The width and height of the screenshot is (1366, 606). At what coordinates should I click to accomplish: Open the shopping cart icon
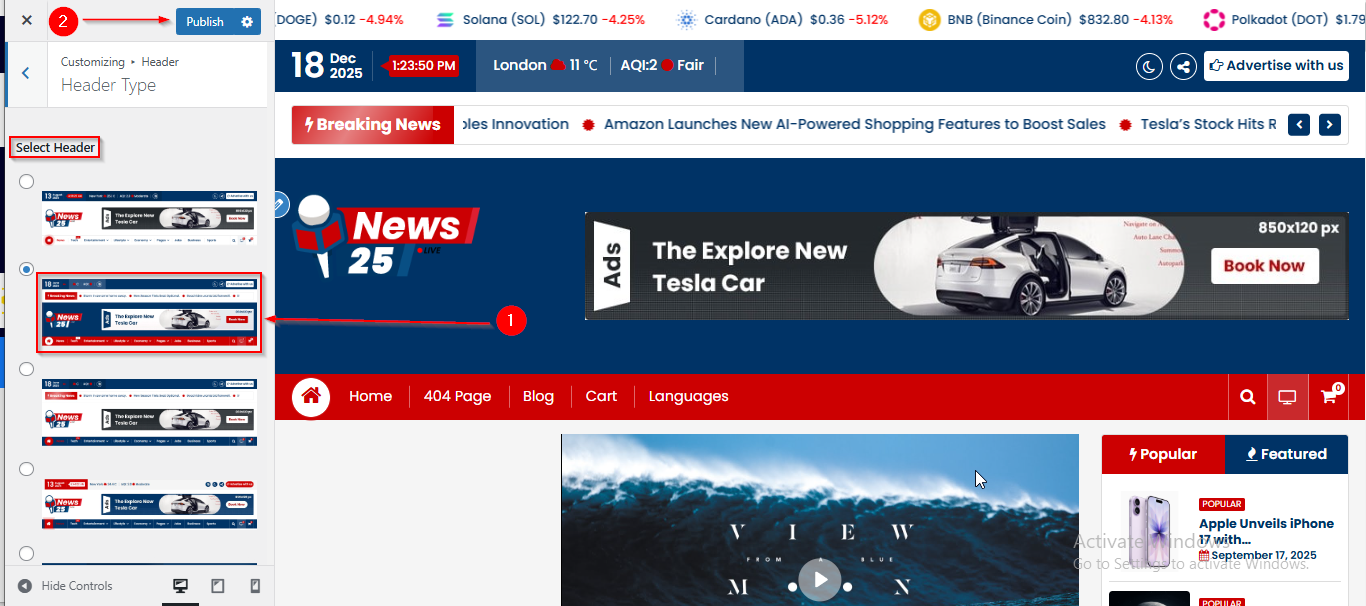(1328, 397)
